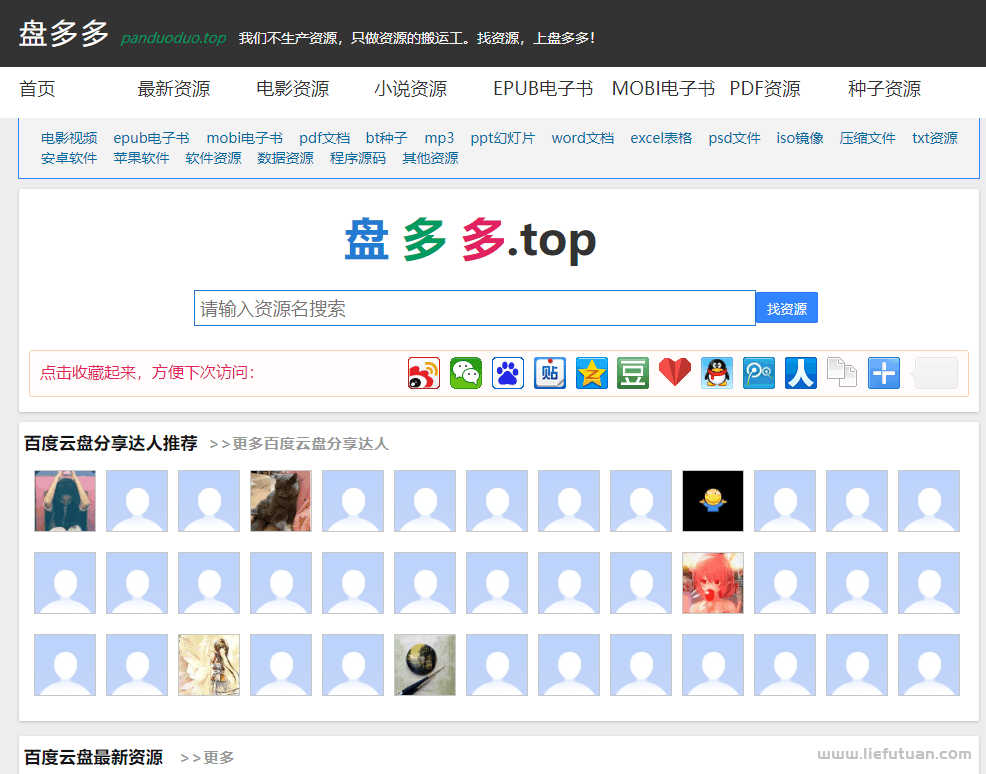Open the 电影资源 navigation tab
The width and height of the screenshot is (986, 774).
(292, 89)
